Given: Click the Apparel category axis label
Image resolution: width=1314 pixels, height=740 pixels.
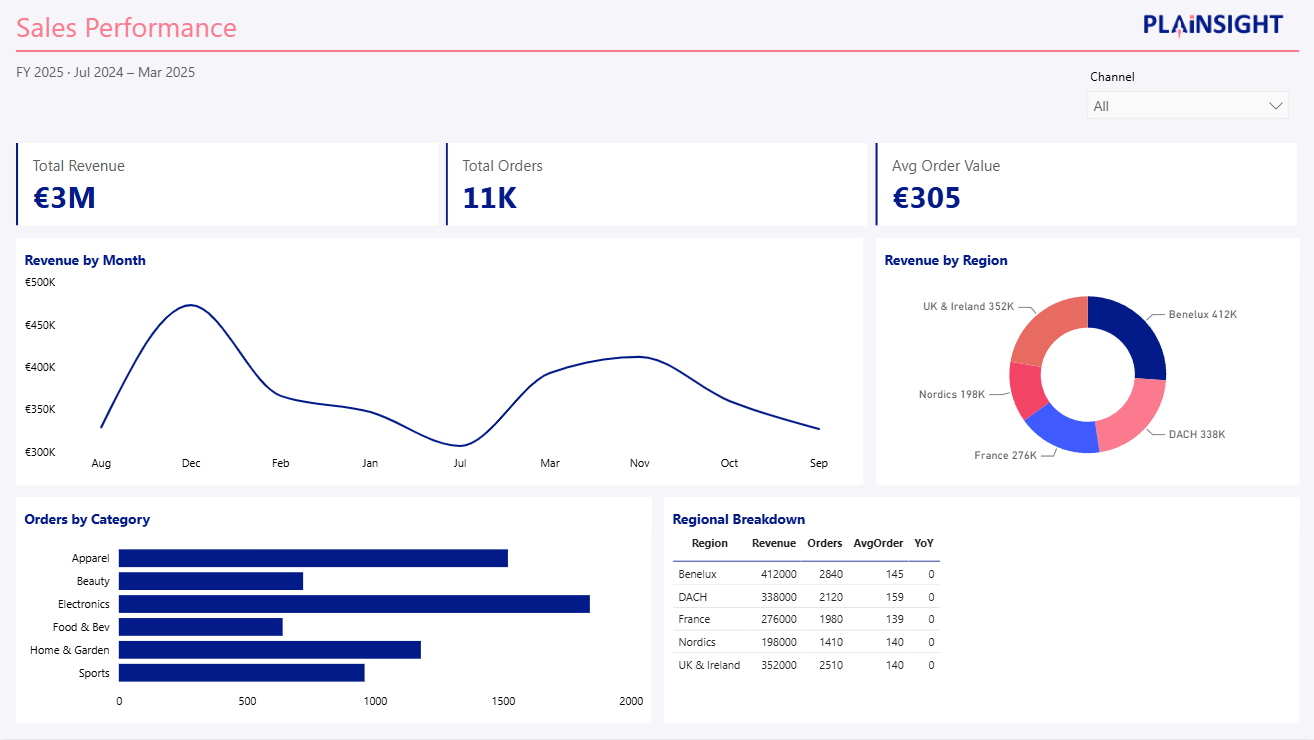Looking at the screenshot, I should (x=91, y=558).
